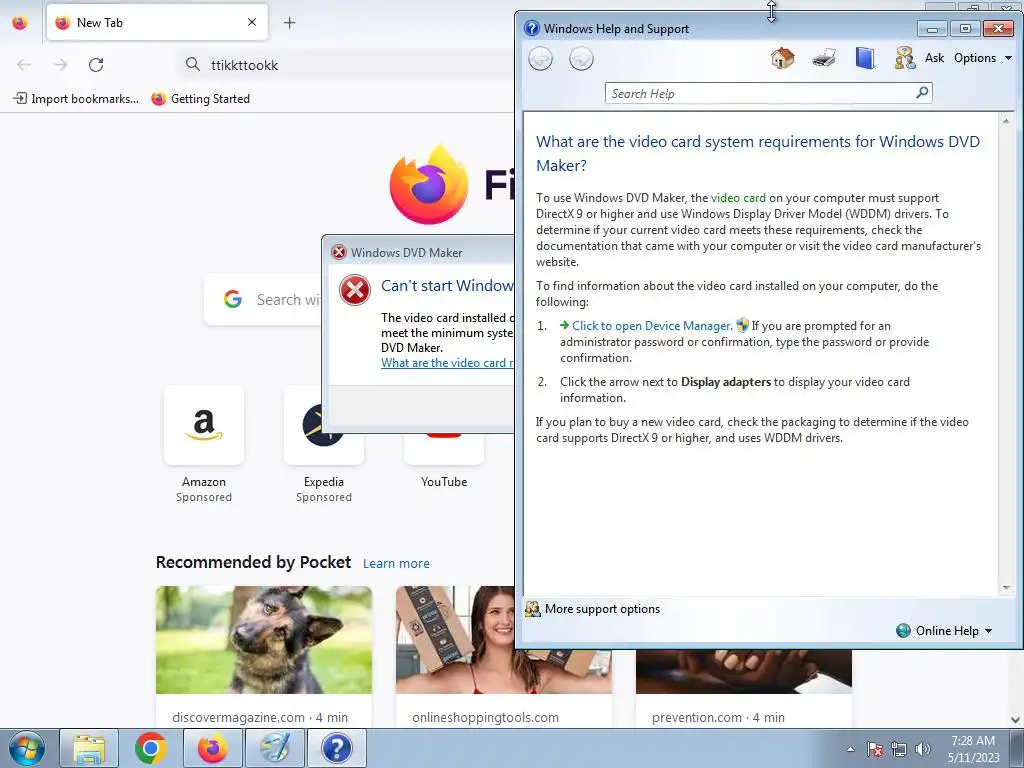Screen dimensions: 1024x768
Task: Click the Help heading about video card requirements
Action: click(758, 153)
